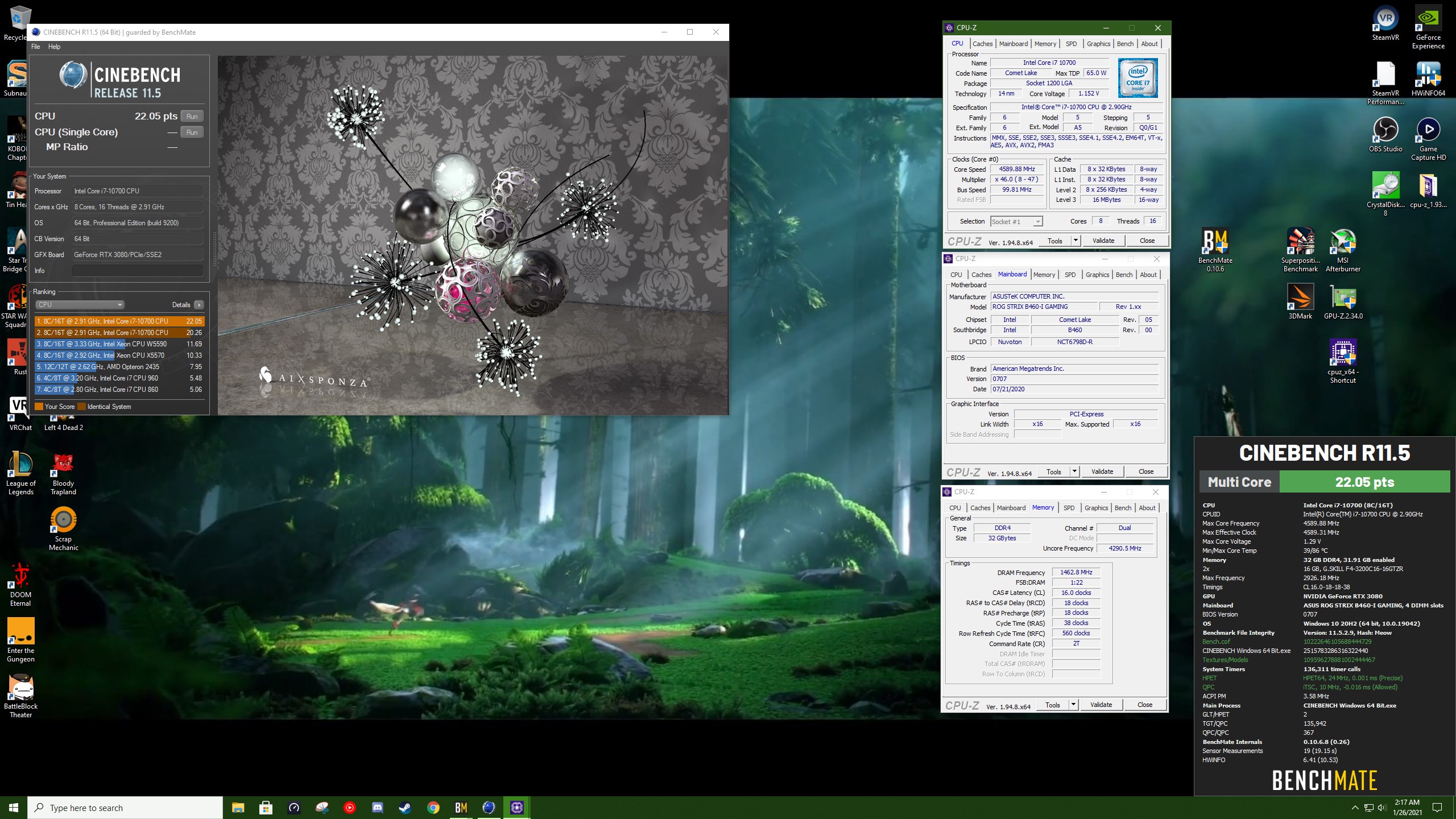Open the cpu-z_1.93 archive icon
Screen dimensions: 1456x819
(1428, 190)
